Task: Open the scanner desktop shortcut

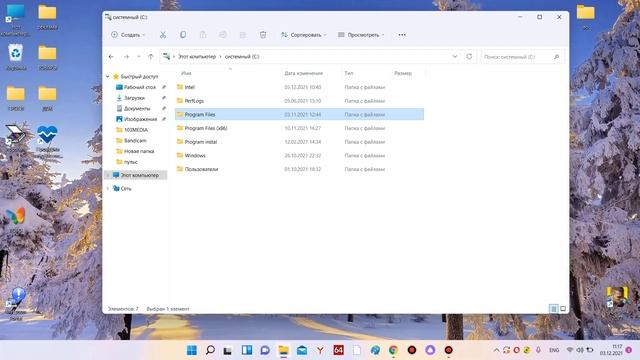Action: 16,138
